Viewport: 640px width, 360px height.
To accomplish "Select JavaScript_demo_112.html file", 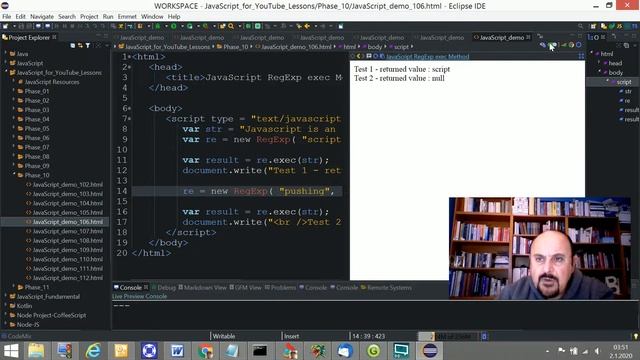I will [67, 278].
